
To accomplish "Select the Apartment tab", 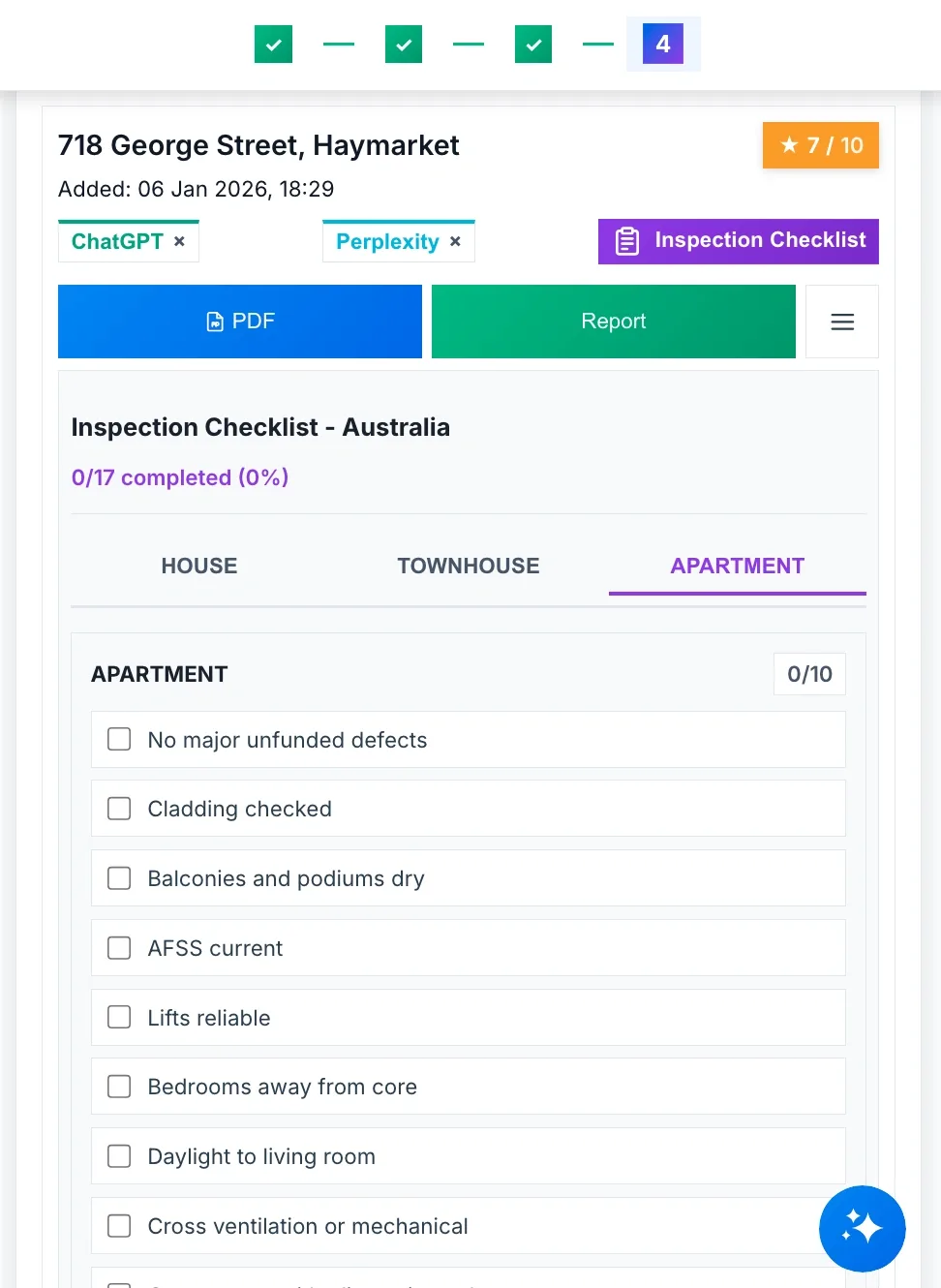I will [738, 566].
